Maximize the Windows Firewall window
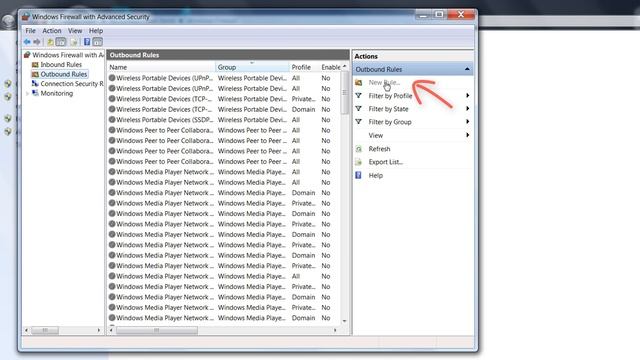 point(439,15)
